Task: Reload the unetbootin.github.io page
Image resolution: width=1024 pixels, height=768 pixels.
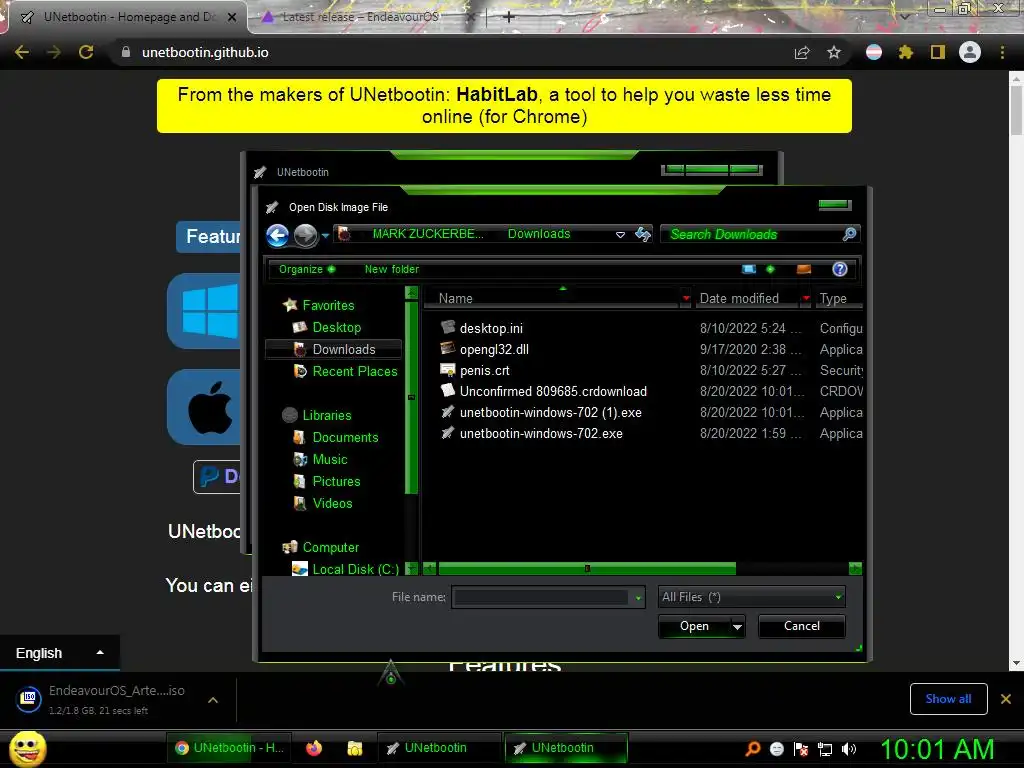Action: point(86,52)
